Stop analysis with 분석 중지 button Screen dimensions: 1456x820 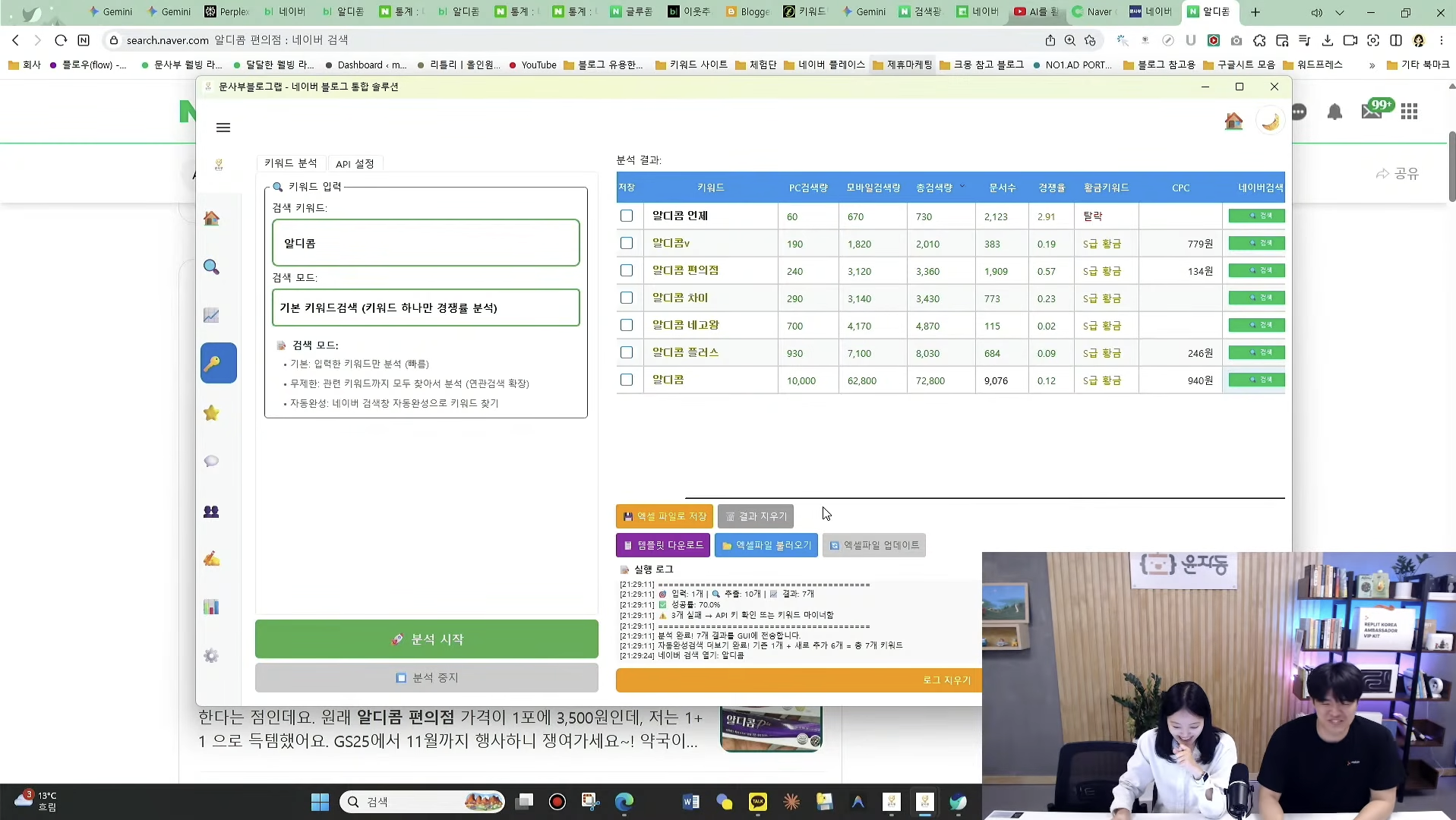426,677
